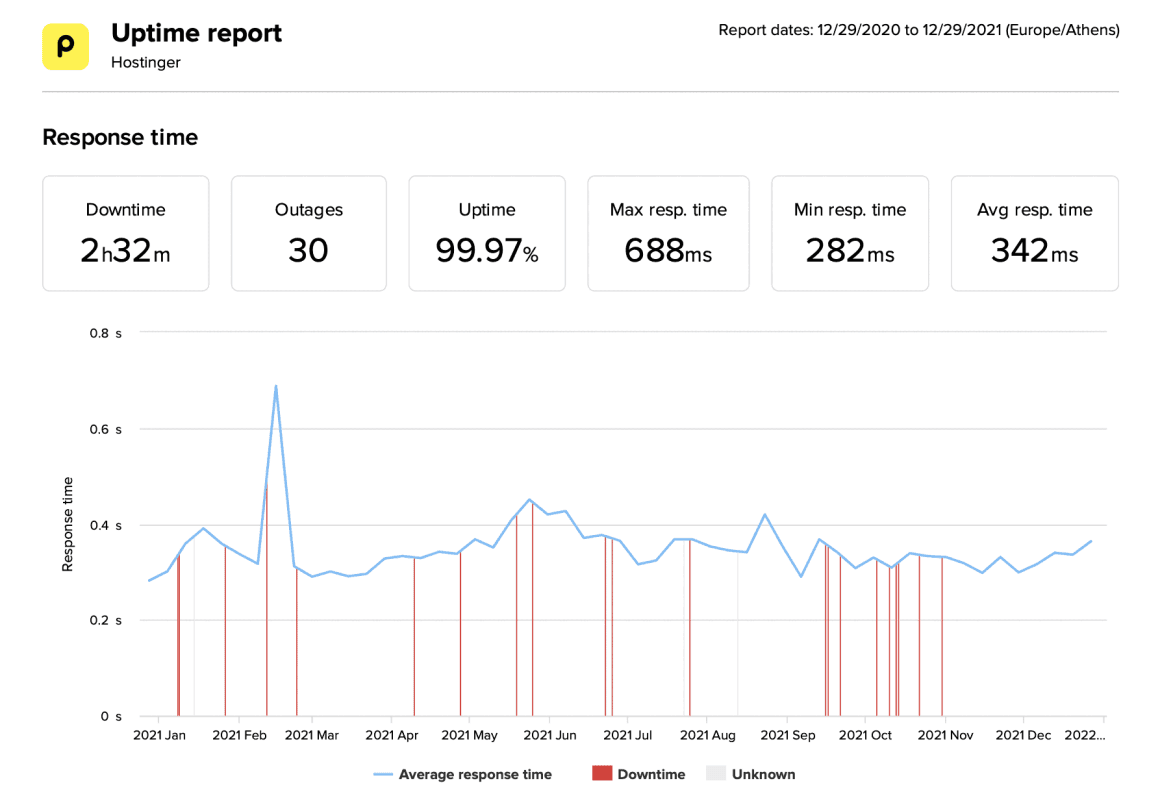Select the 2021 Nov x-axis label
Image resolution: width=1160 pixels, height=796 pixels.
tap(945, 735)
